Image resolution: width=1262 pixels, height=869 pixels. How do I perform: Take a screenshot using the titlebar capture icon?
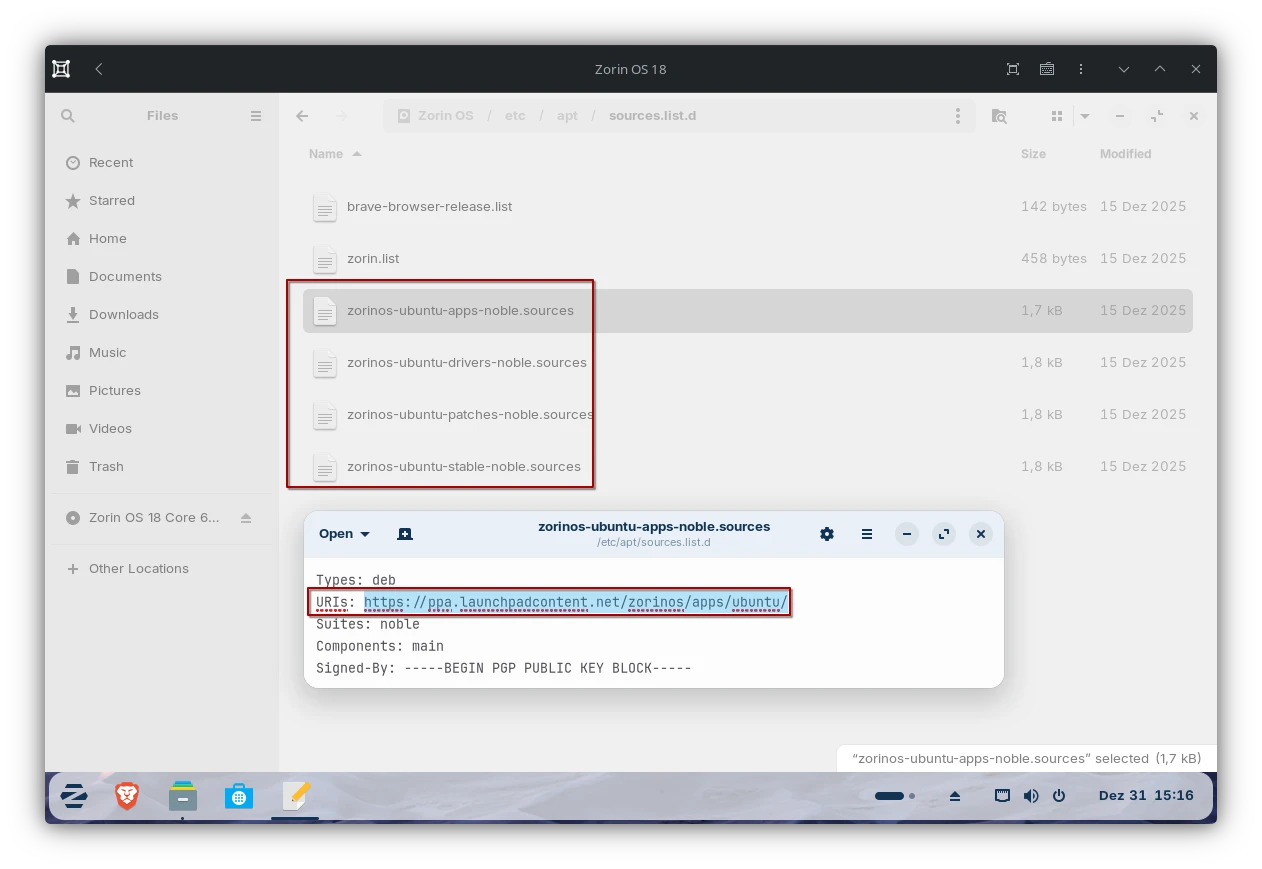click(1012, 69)
